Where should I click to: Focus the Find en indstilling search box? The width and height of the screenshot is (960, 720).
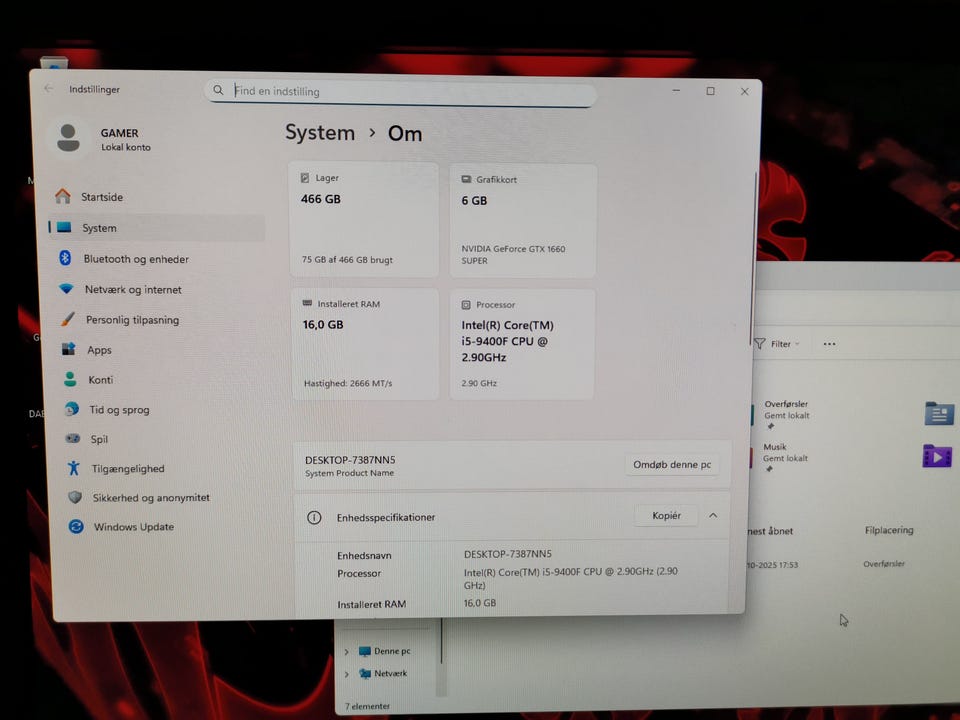point(401,92)
